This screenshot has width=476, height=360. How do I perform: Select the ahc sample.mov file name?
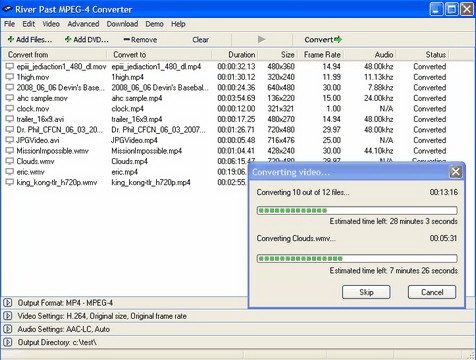click(x=42, y=98)
